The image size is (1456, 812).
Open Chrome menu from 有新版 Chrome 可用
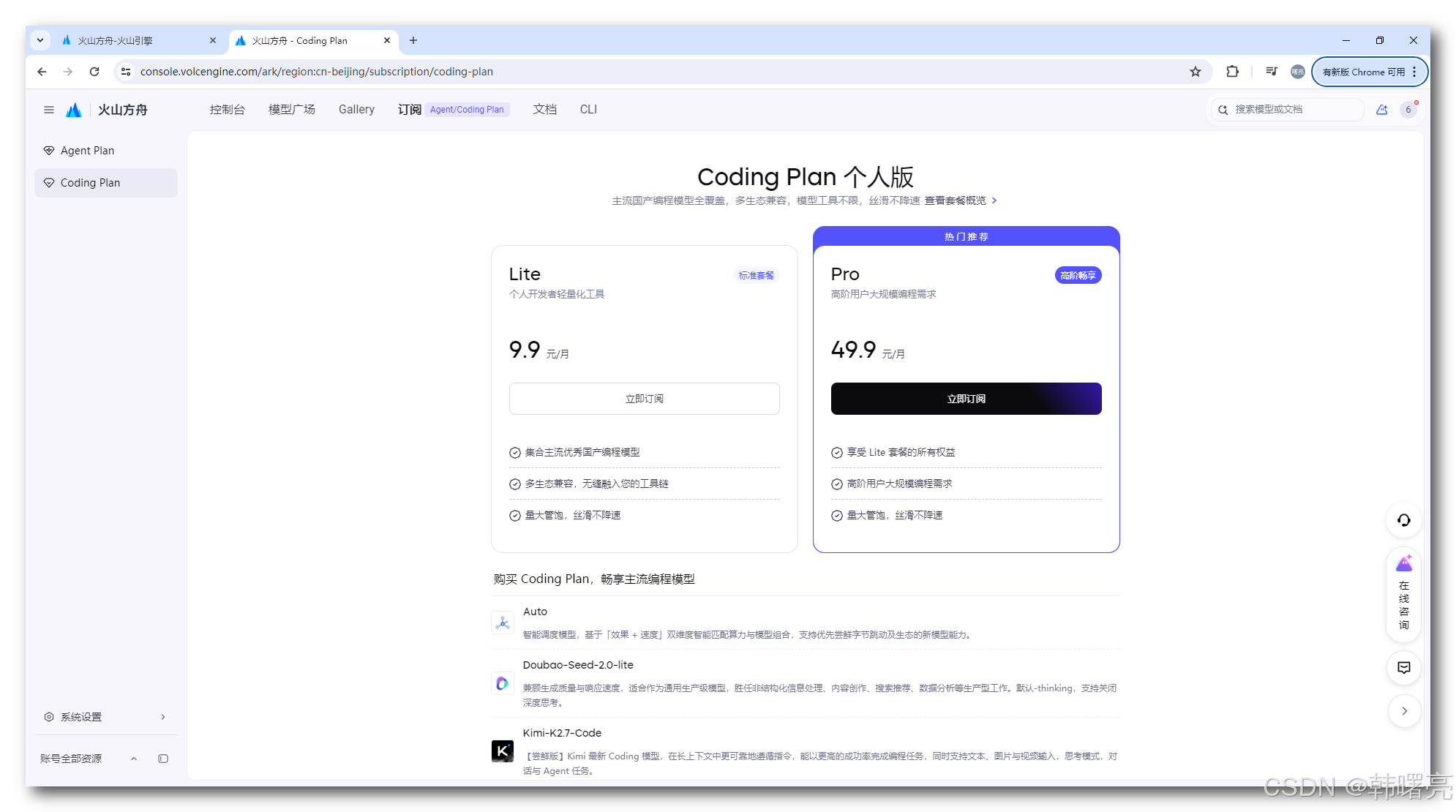point(1370,72)
